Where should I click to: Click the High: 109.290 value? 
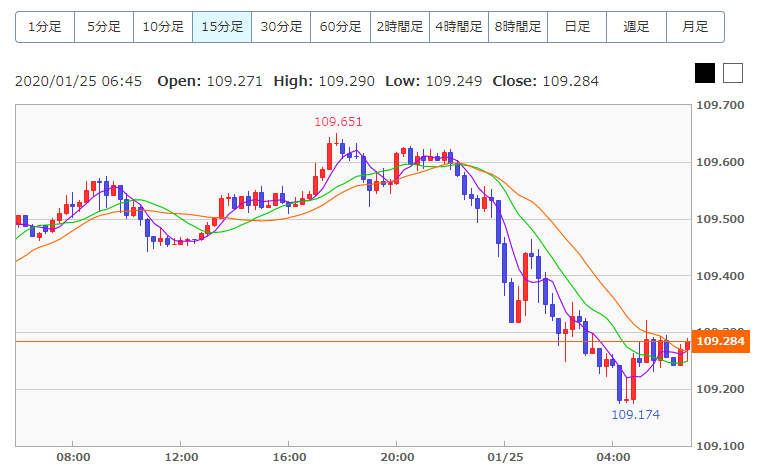324,81
